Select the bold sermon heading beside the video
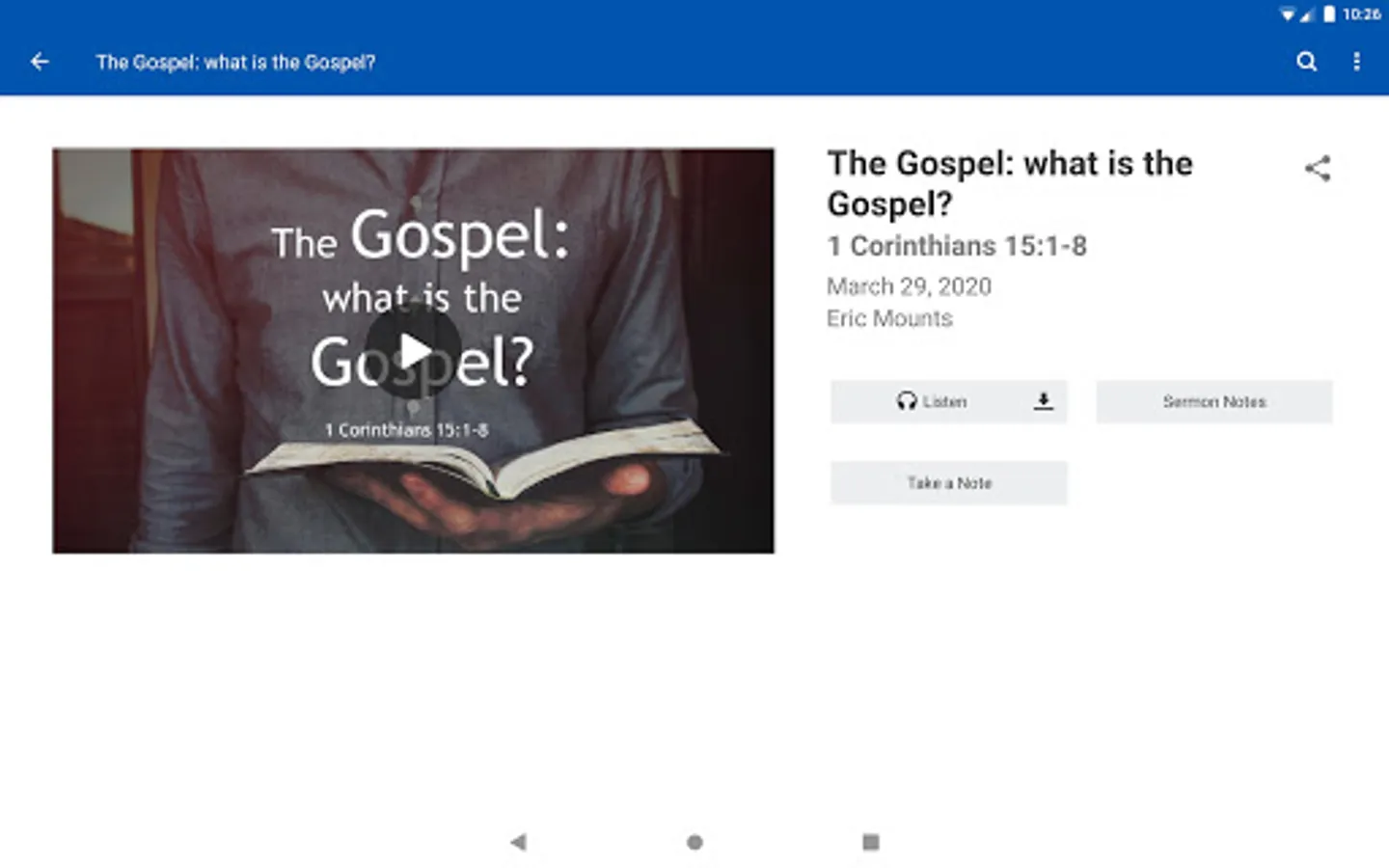The image size is (1389, 868). pos(1009,183)
